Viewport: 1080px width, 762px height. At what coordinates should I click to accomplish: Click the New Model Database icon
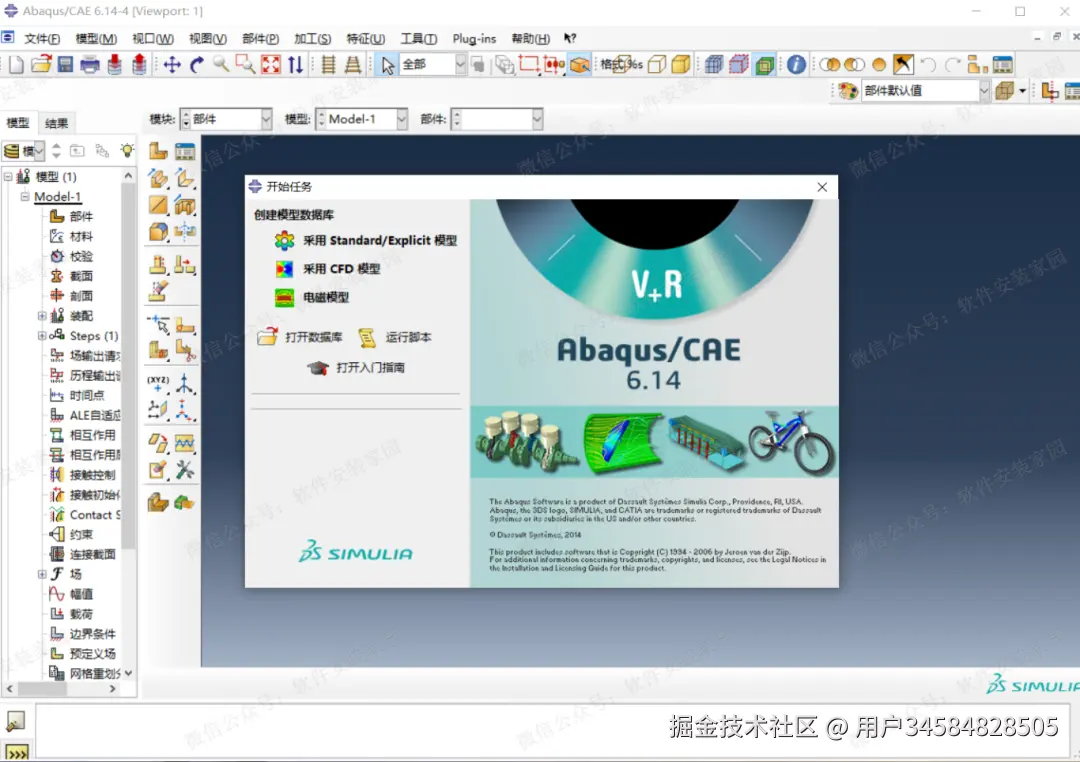(x=16, y=65)
